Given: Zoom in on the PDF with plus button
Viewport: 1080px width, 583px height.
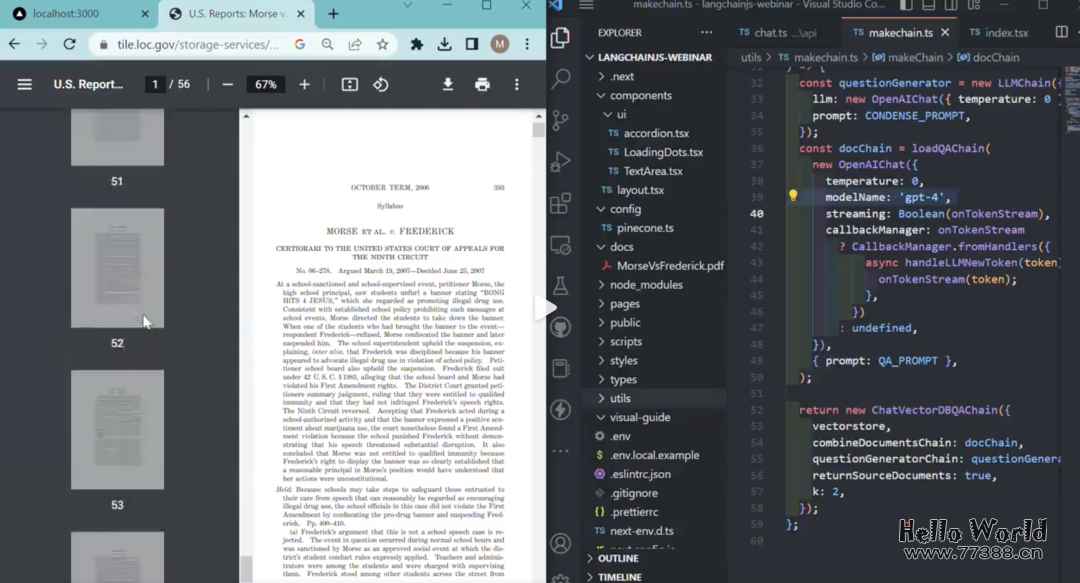Looking at the screenshot, I should tap(305, 85).
